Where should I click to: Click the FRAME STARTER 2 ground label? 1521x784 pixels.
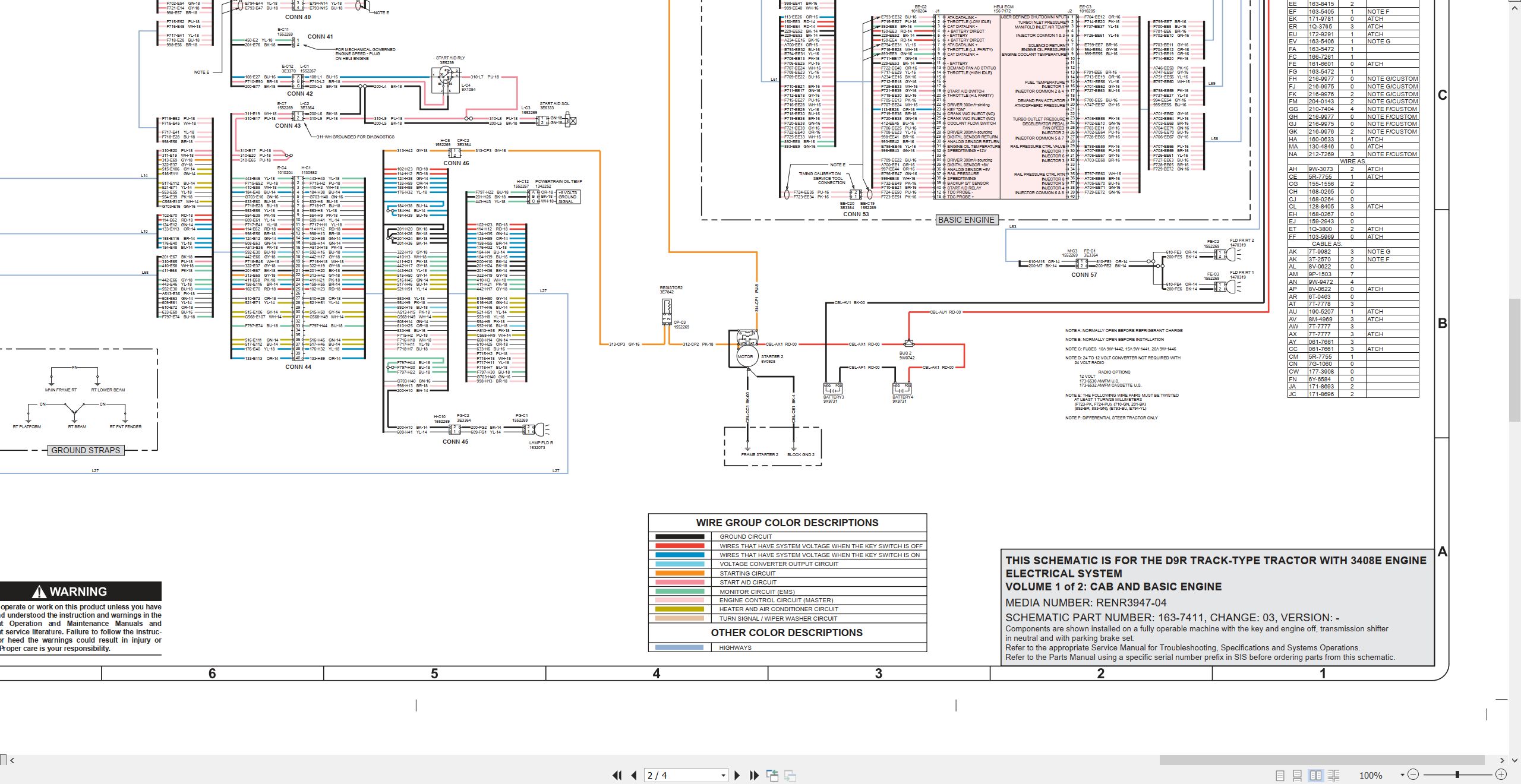[759, 455]
